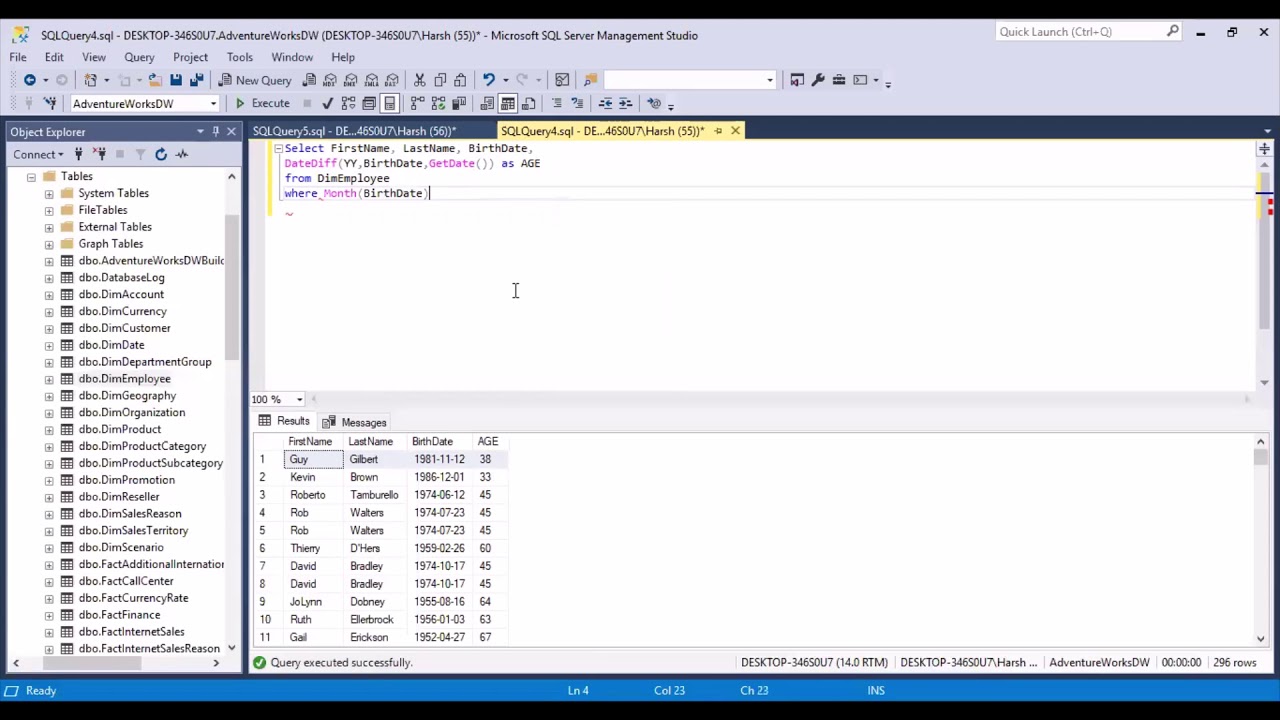Click the Copy icon in toolbar

click(x=440, y=80)
